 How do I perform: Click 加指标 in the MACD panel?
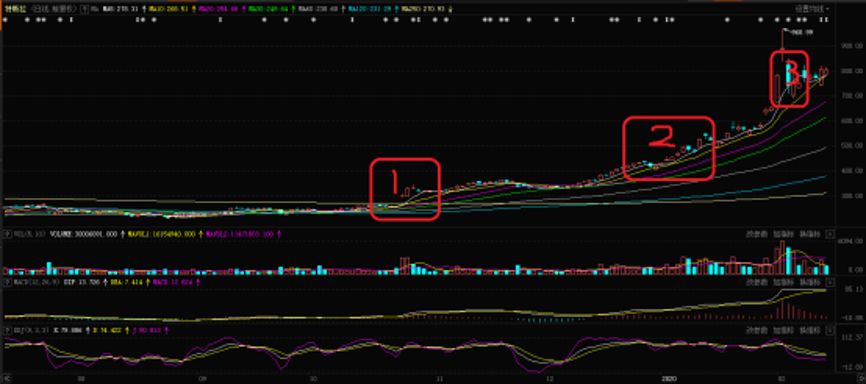click(x=783, y=282)
